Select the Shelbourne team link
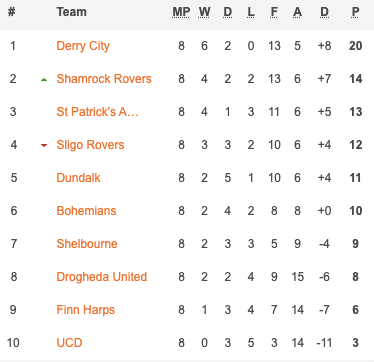Screen dimensions: 374x362 87,244
